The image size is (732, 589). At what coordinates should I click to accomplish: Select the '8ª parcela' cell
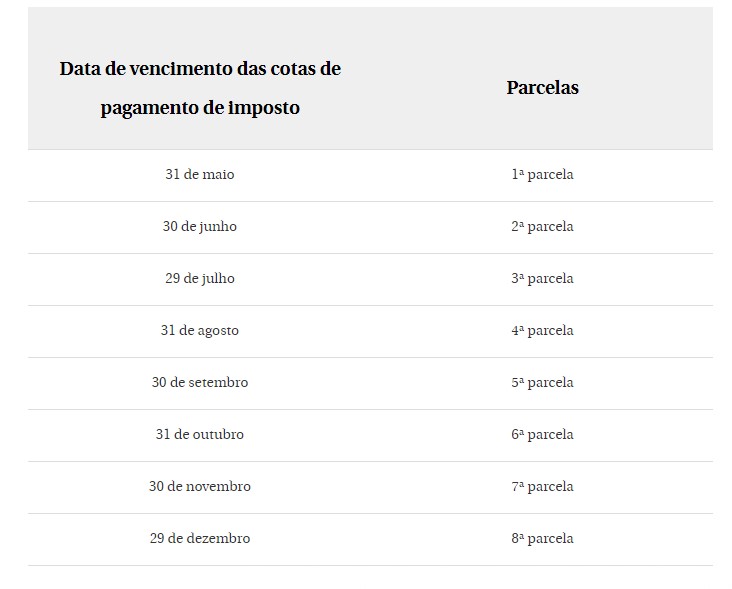click(x=542, y=539)
